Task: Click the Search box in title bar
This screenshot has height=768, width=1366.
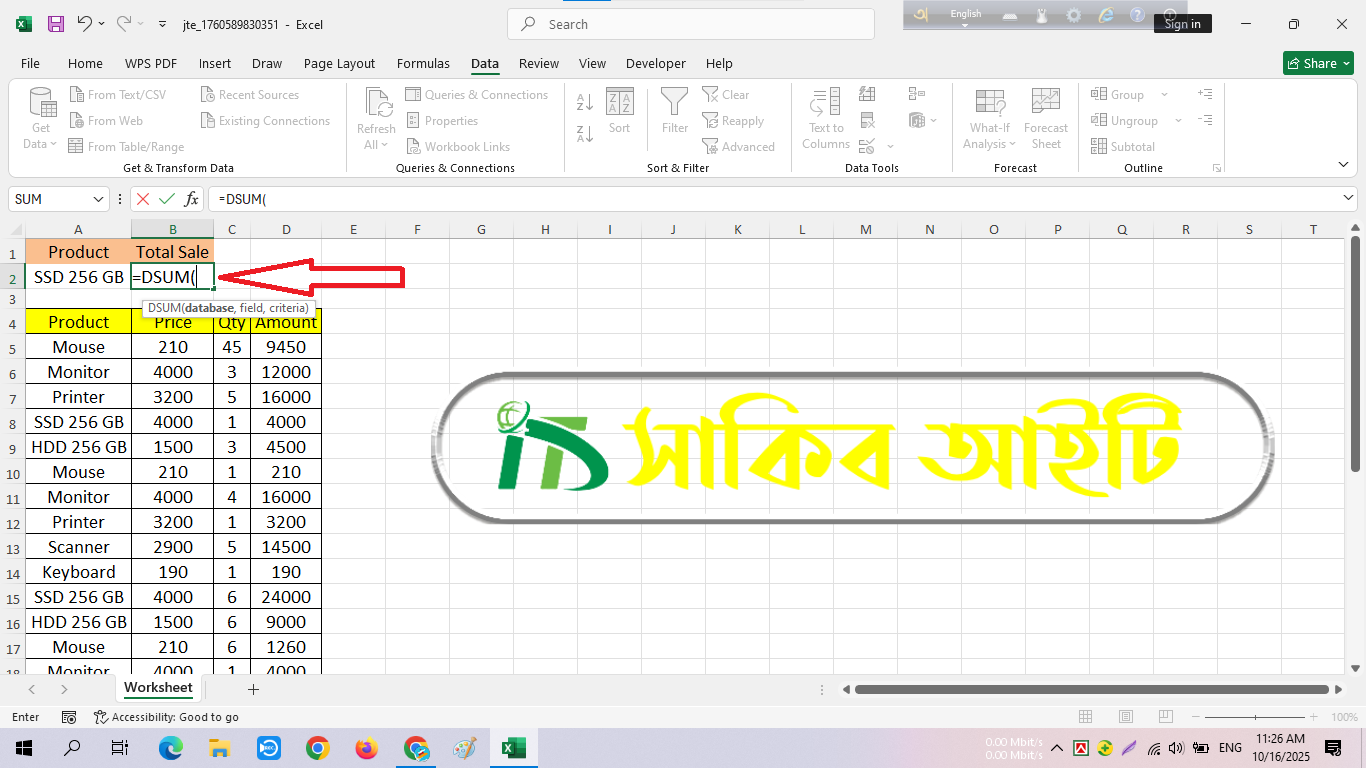Action: 690,24
